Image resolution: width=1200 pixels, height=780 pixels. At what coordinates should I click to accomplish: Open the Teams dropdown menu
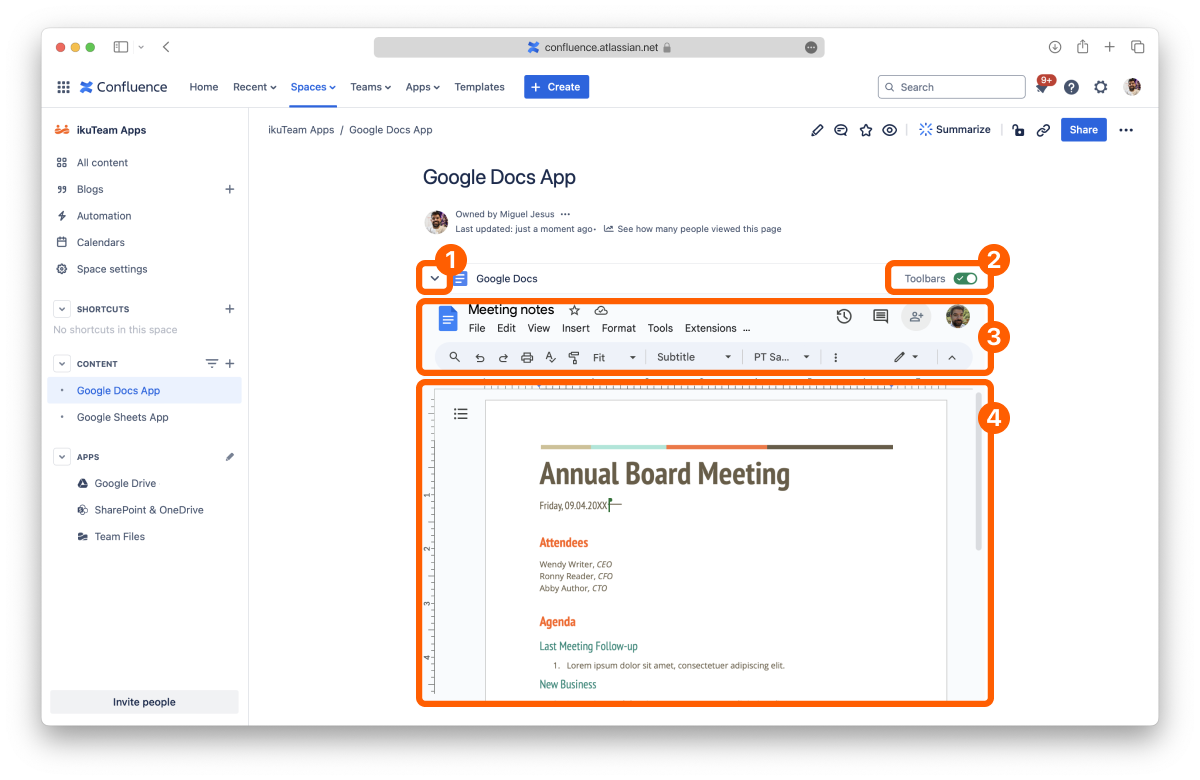tap(370, 87)
